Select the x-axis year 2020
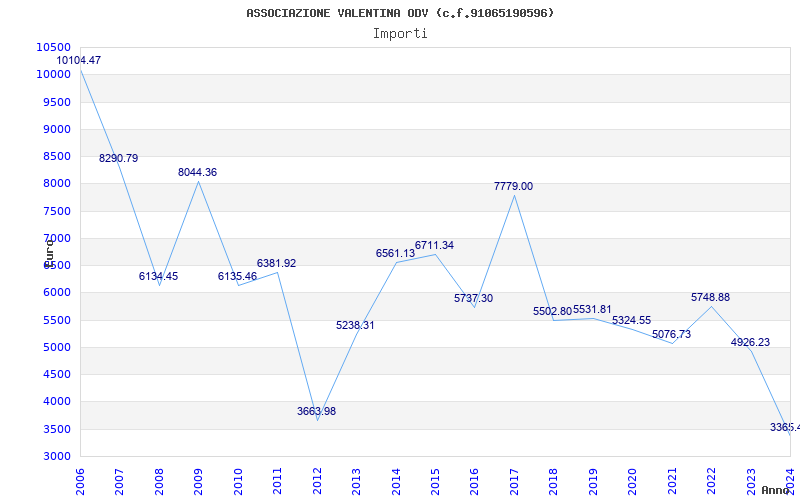The image size is (800, 500). (633, 481)
